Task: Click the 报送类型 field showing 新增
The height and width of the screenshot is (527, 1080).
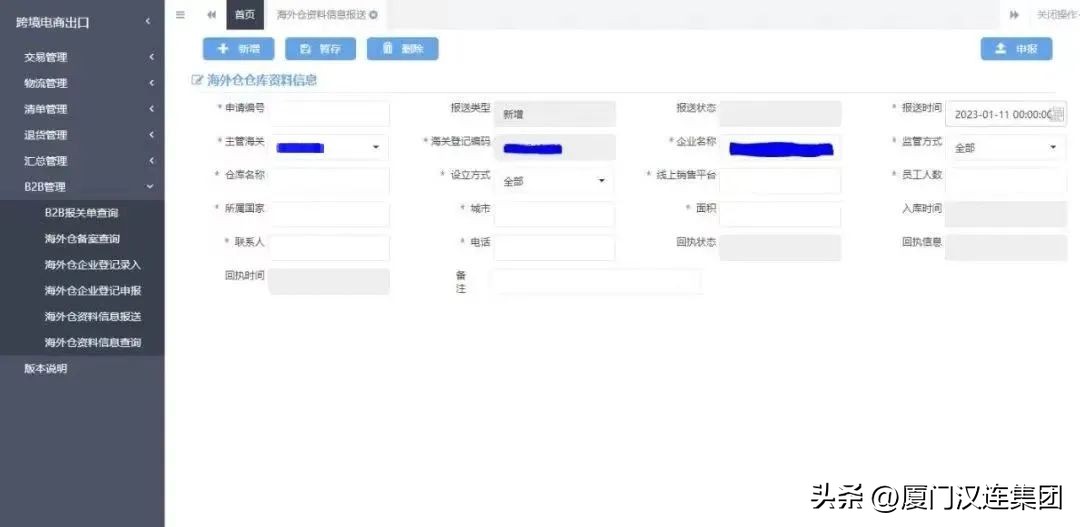Action: tap(554, 114)
